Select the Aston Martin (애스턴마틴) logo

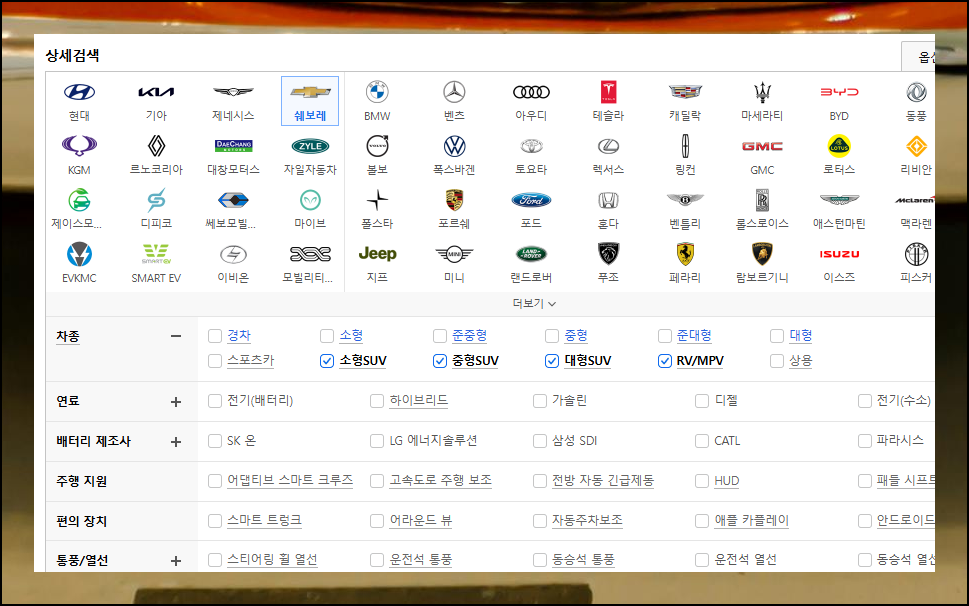pyautogui.click(x=839, y=200)
